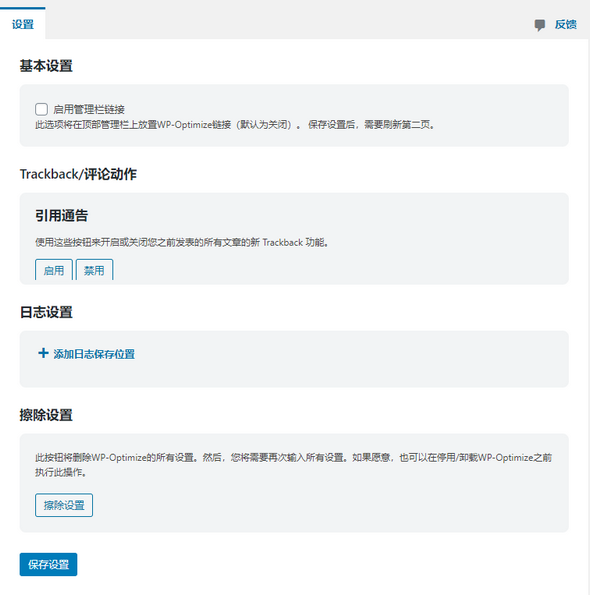
Task: Click empty area below 添加日志保存位置 in log panel
Action: pos(294,375)
